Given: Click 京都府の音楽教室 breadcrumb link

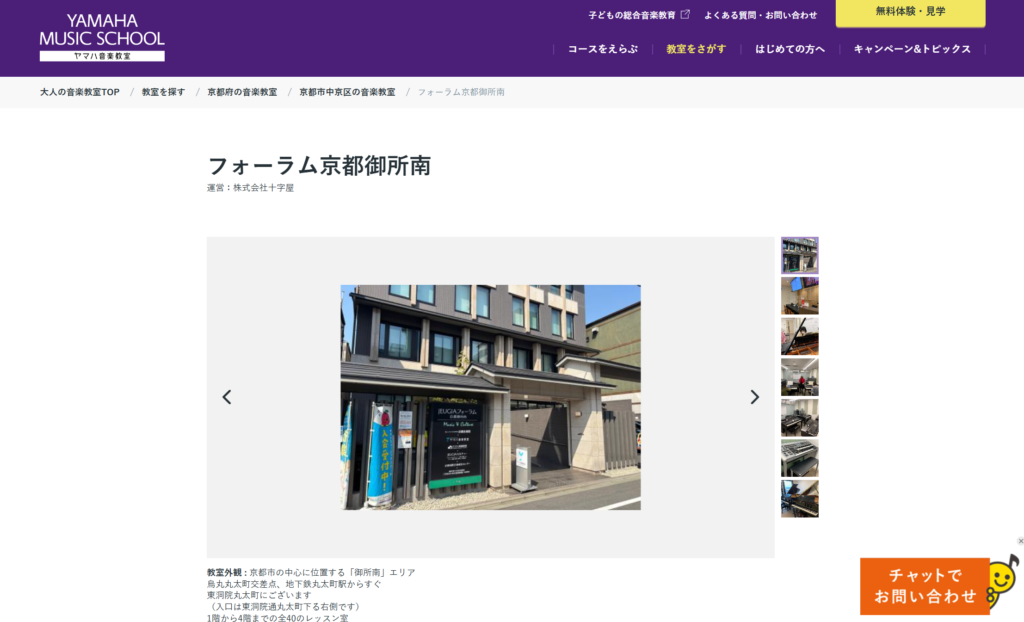Looking at the screenshot, I should click(x=242, y=92).
